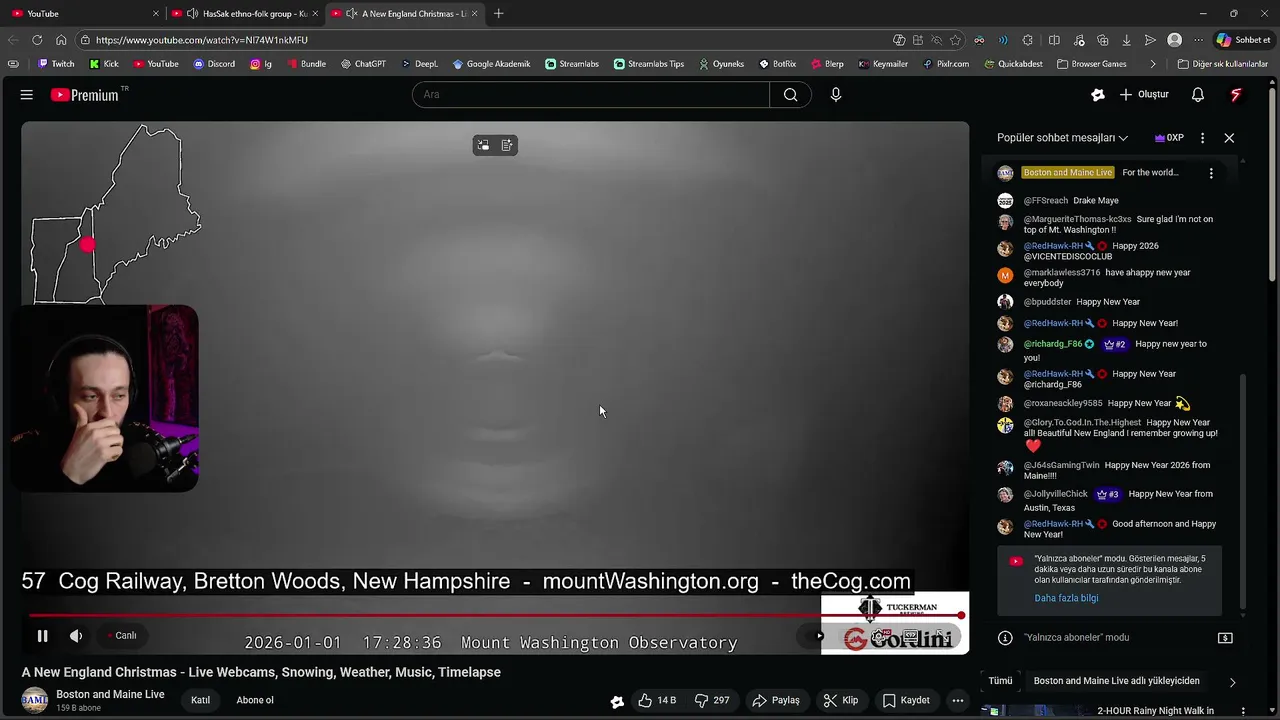Expand Popüler sohbet mesajları dropdown
Image resolution: width=1280 pixels, height=720 pixels.
[x=1062, y=138]
